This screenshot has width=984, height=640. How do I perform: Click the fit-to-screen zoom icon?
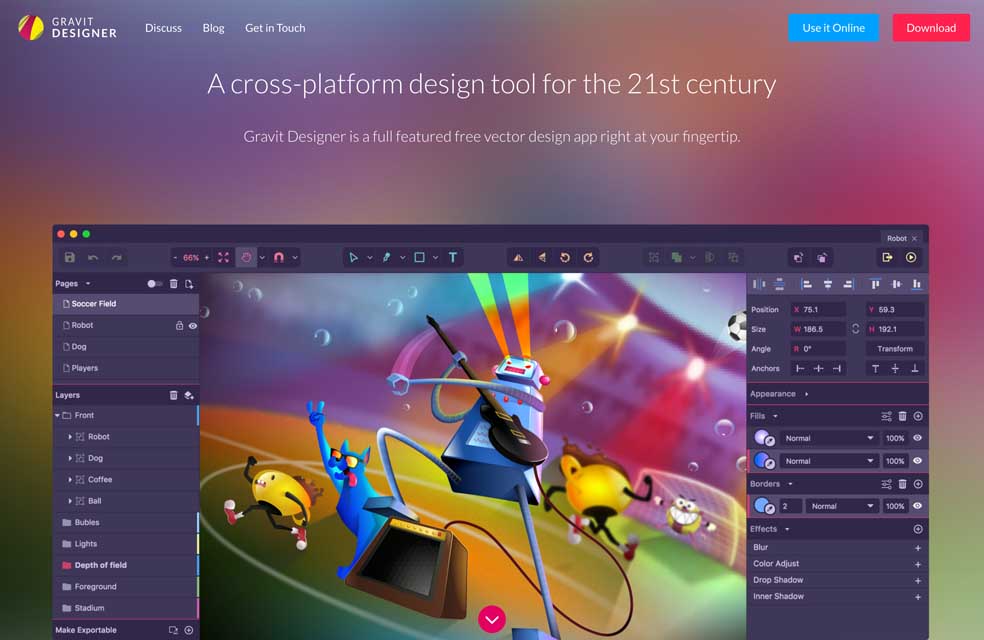click(x=223, y=257)
